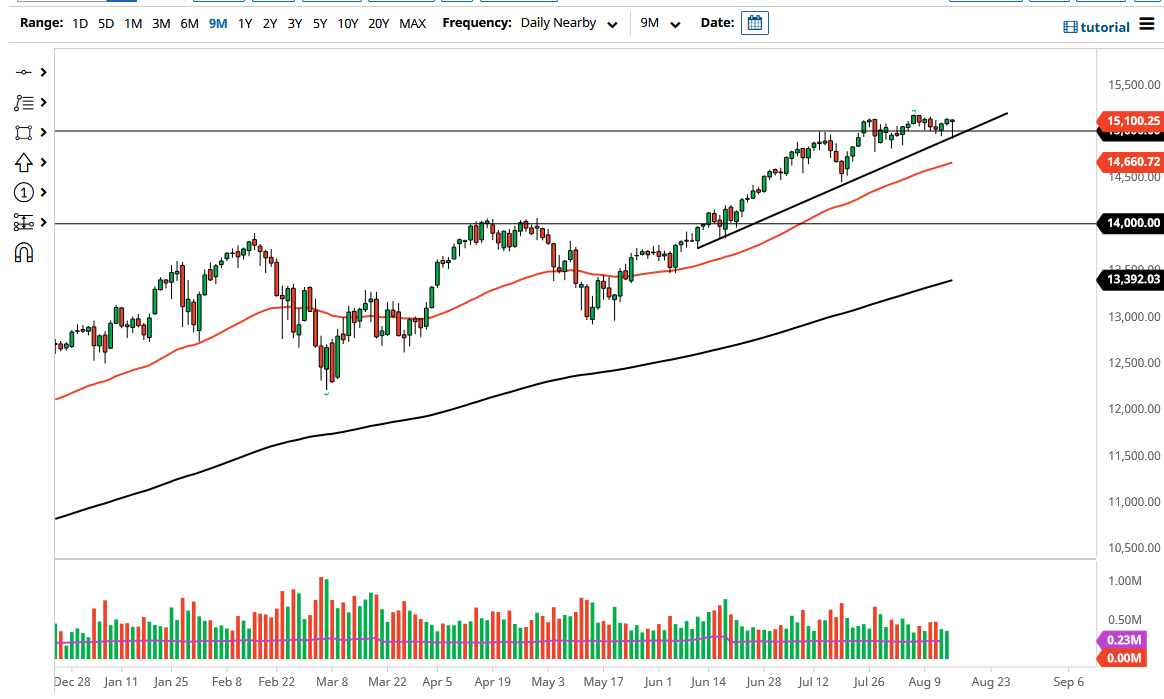1164x699 pixels.
Task: Select the 6M range
Action: pos(189,23)
